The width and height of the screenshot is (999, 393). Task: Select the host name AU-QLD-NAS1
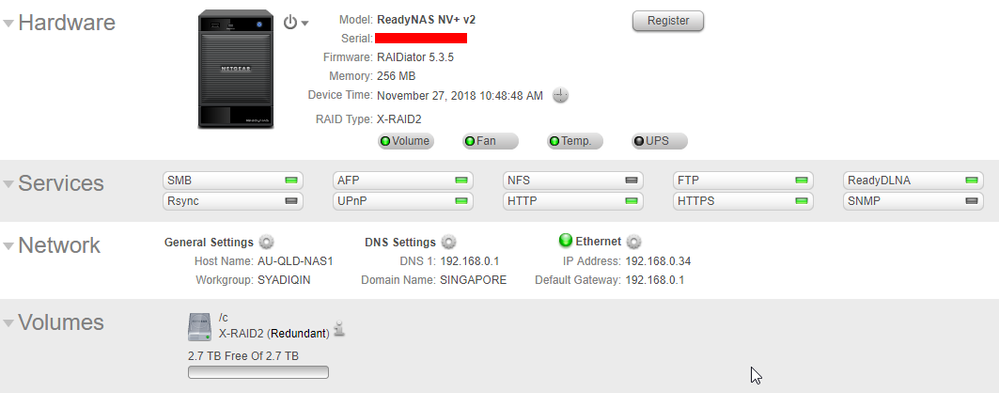pyautogui.click(x=295, y=261)
